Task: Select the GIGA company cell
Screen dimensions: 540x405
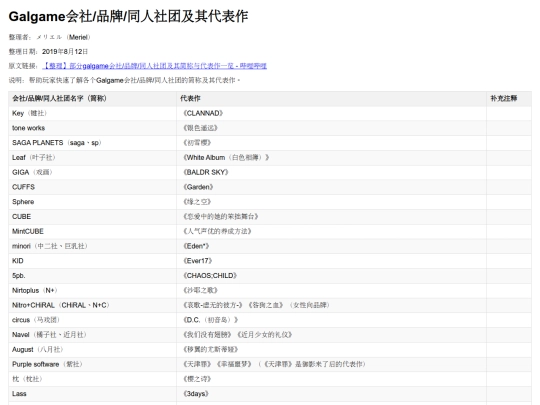Action: pos(92,173)
